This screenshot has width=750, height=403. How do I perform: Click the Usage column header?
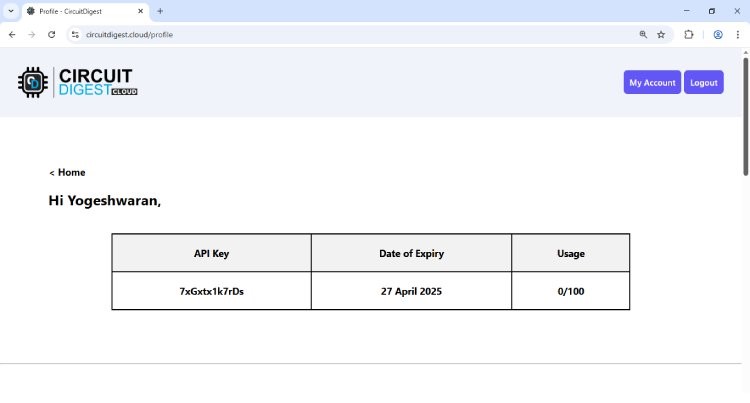[x=571, y=253]
